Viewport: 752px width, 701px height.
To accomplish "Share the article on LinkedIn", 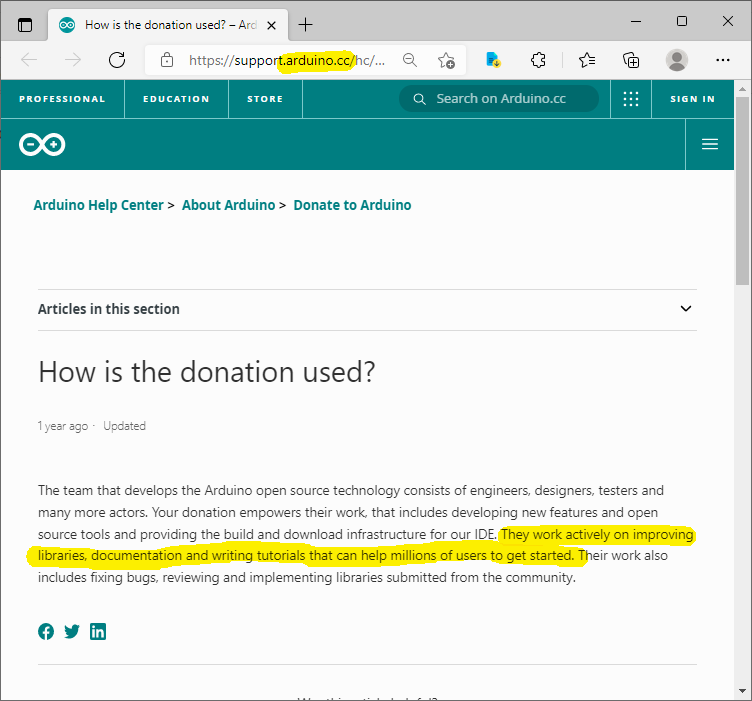I will pyautogui.click(x=98, y=631).
